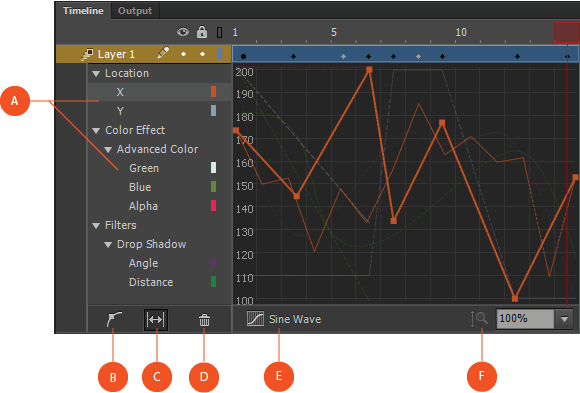
Task: Click the Sine Wave ease label
Action: (295, 319)
